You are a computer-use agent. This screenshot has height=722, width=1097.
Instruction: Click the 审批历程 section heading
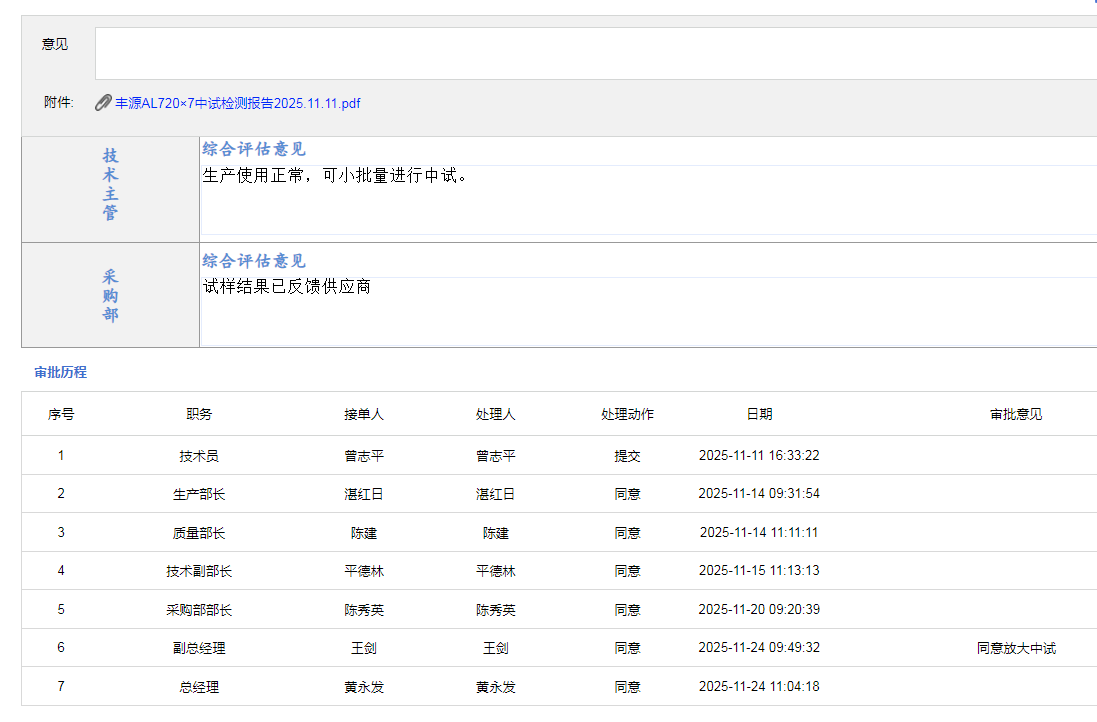(x=60, y=372)
